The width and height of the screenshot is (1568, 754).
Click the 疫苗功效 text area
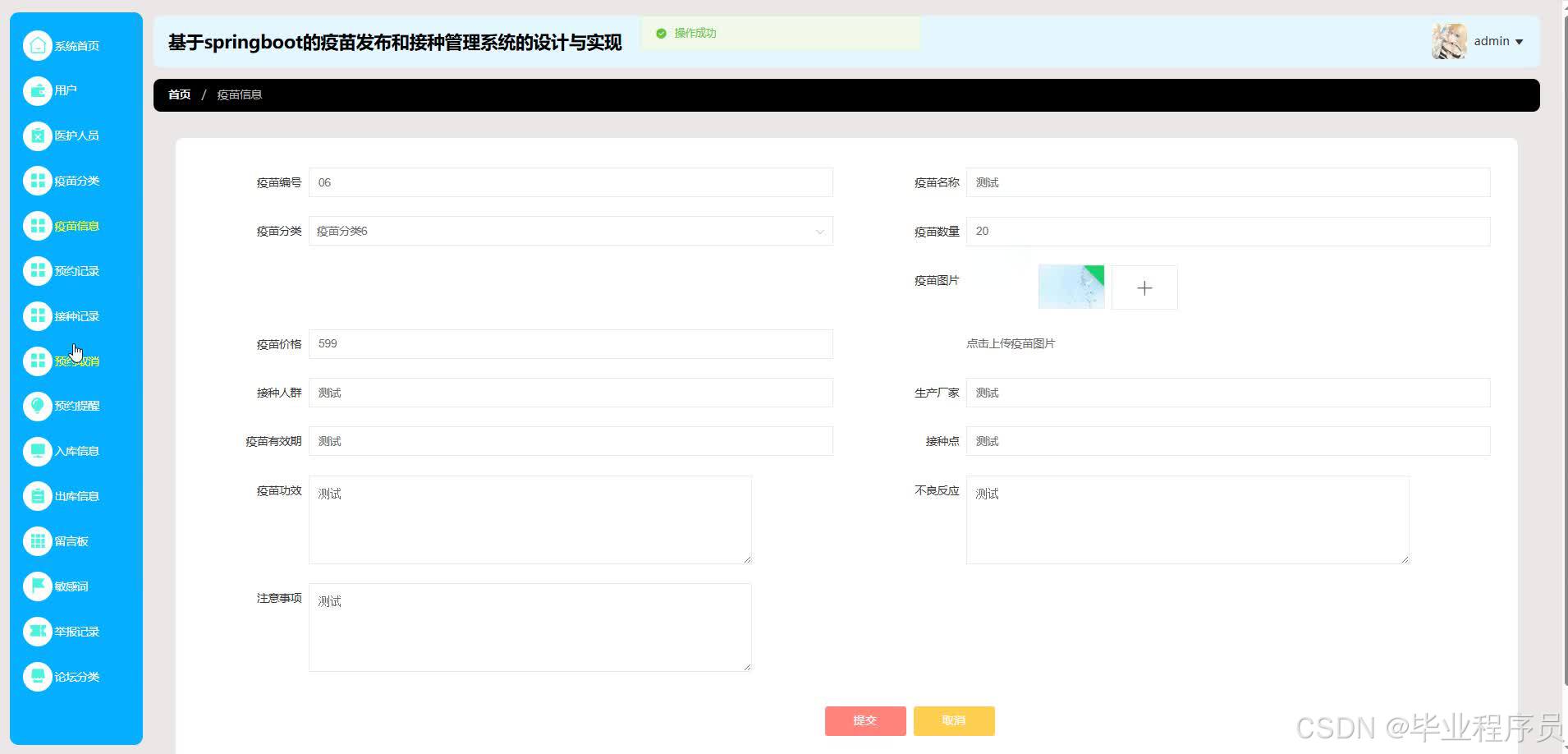(x=530, y=520)
